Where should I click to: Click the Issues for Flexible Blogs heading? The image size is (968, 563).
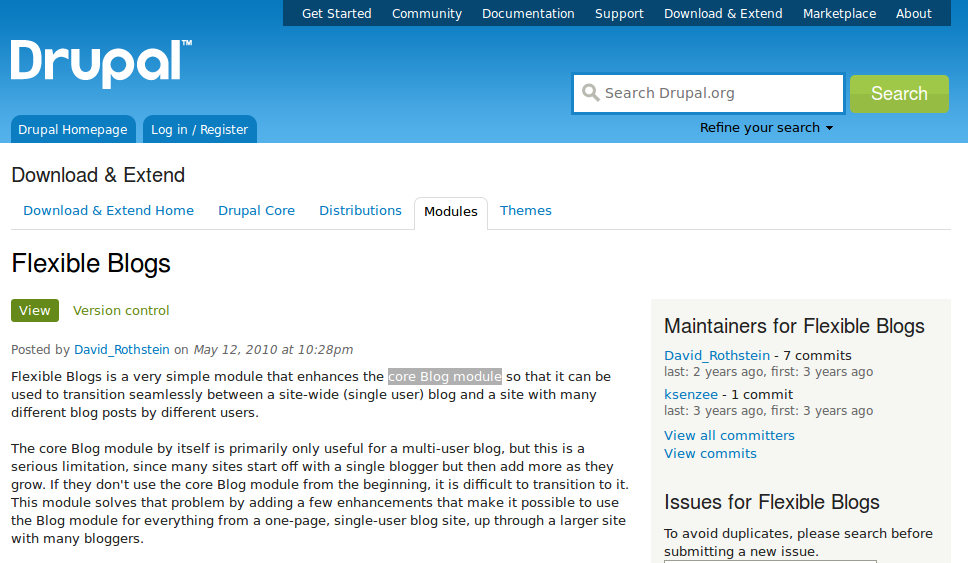coord(772,502)
